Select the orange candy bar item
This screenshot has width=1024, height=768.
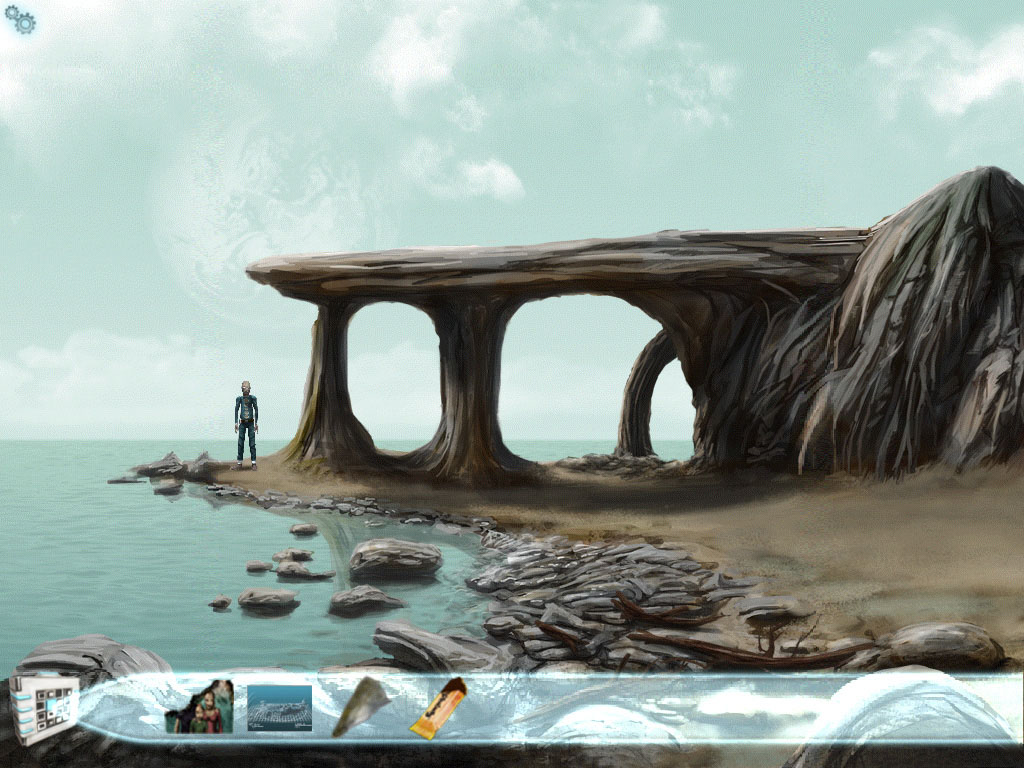tap(438, 708)
